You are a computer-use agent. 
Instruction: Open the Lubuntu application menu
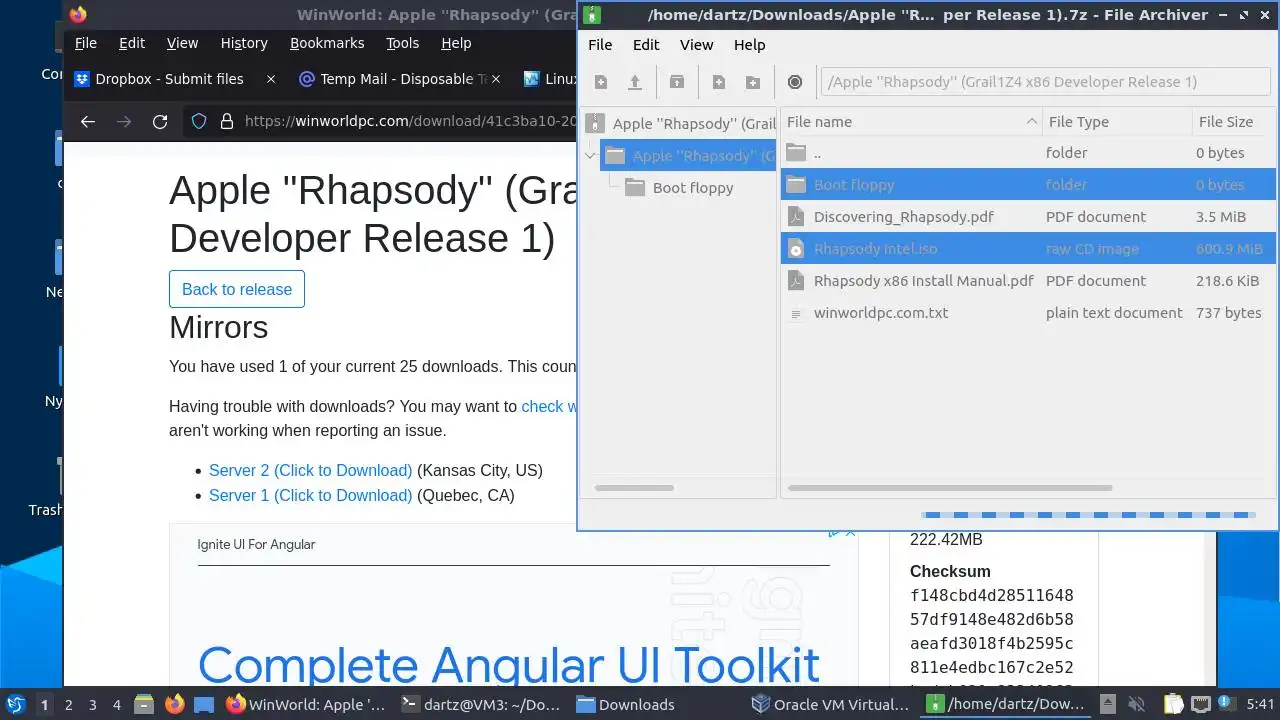[x=16, y=704]
